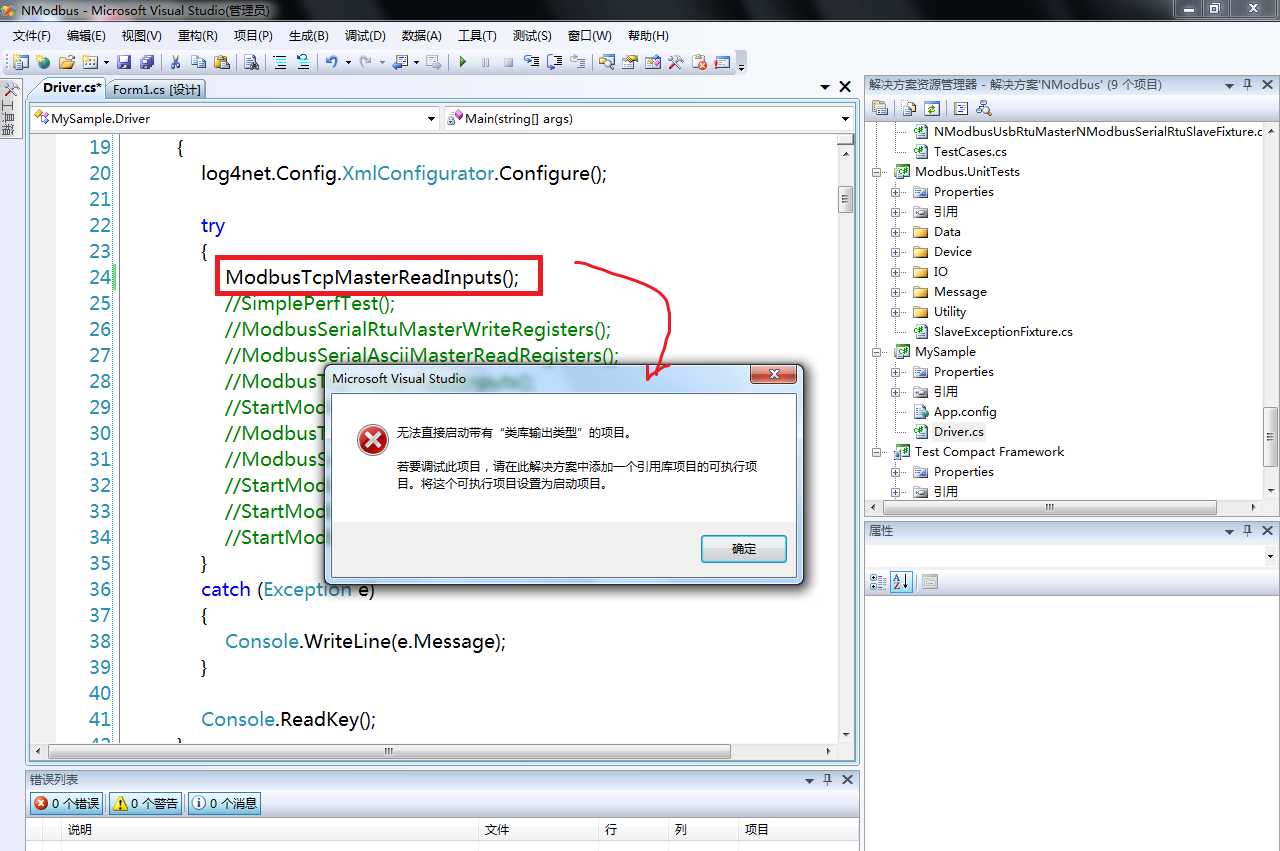1280x851 pixels.
Task: Select App.config in Solution Explorer
Action: pos(965,412)
